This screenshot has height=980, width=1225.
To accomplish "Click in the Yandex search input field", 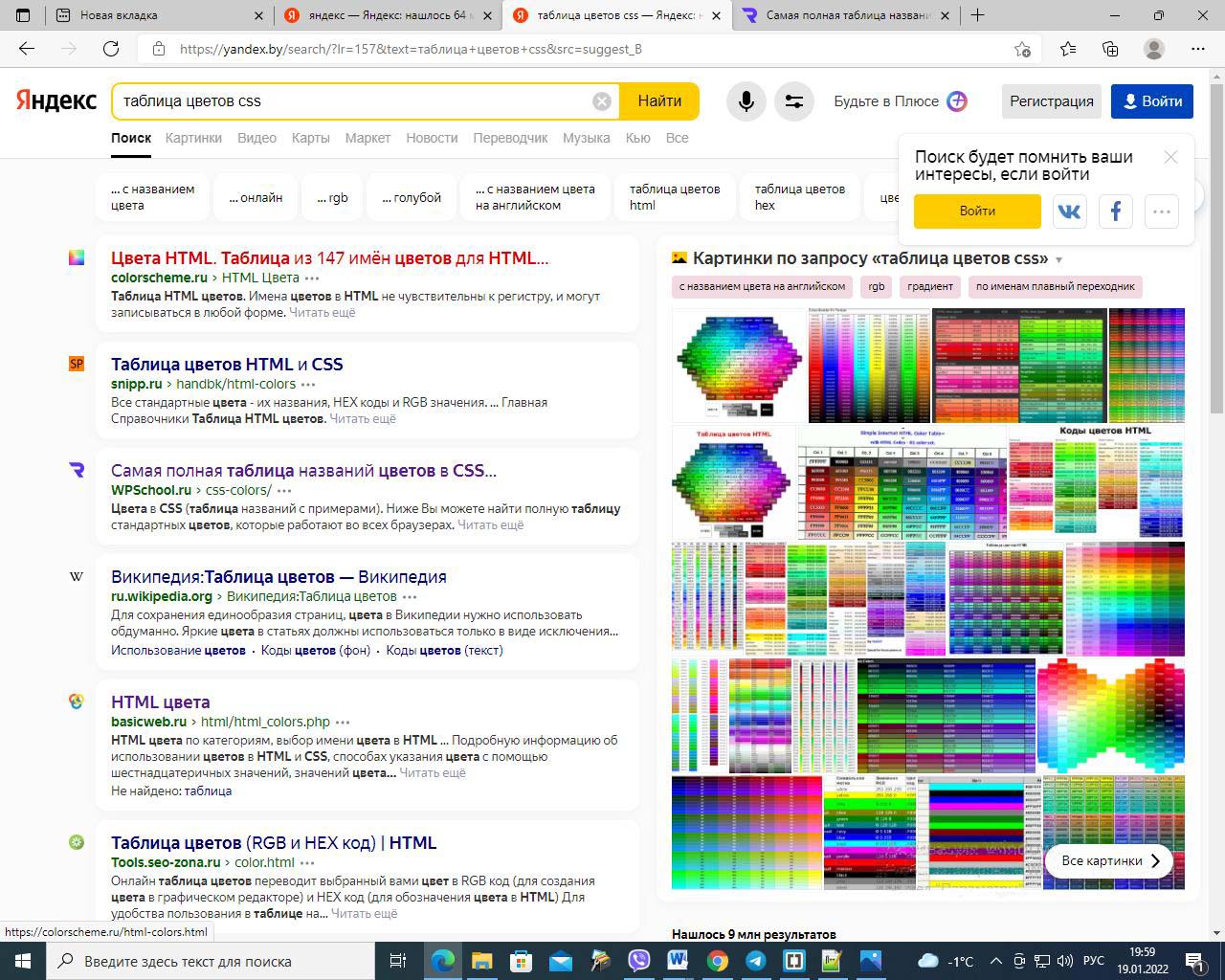I will pyautogui.click(x=354, y=101).
